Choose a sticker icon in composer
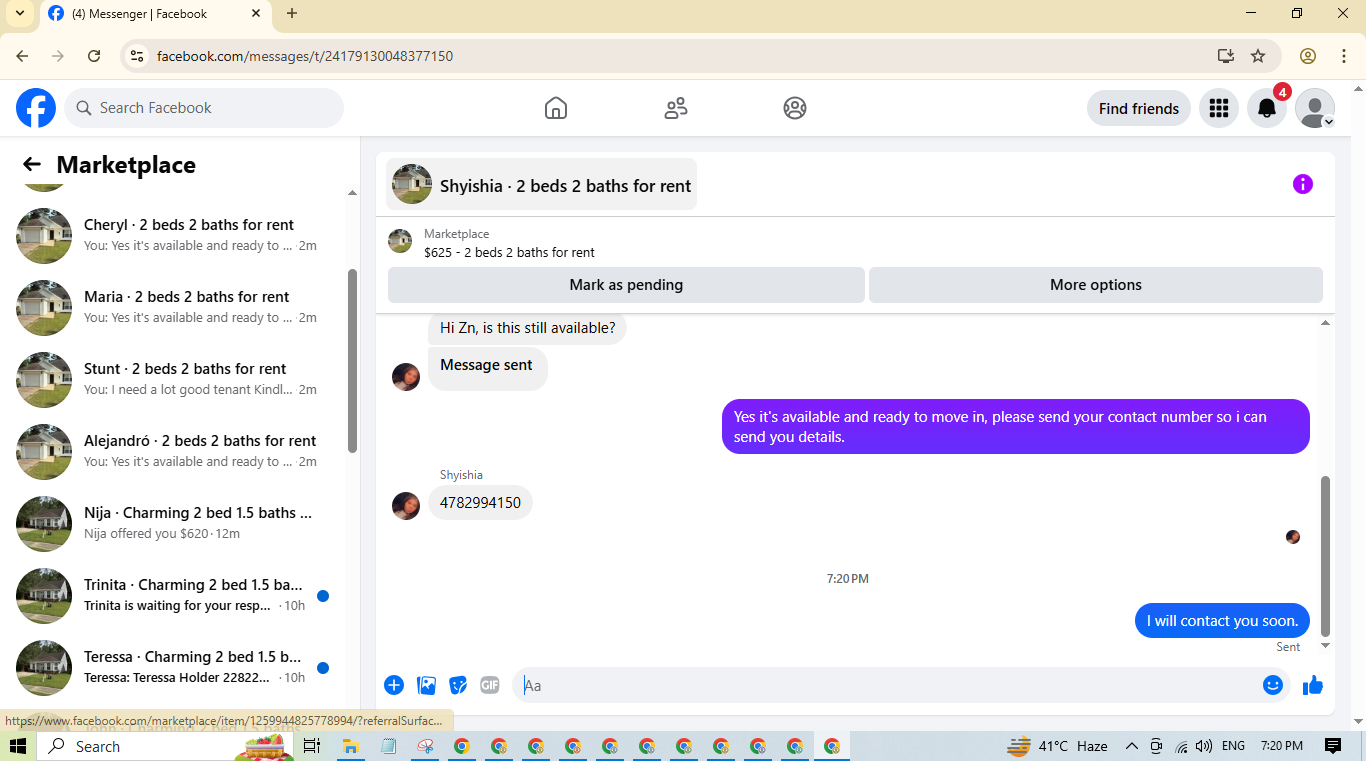This screenshot has width=1366, height=761. (x=458, y=685)
